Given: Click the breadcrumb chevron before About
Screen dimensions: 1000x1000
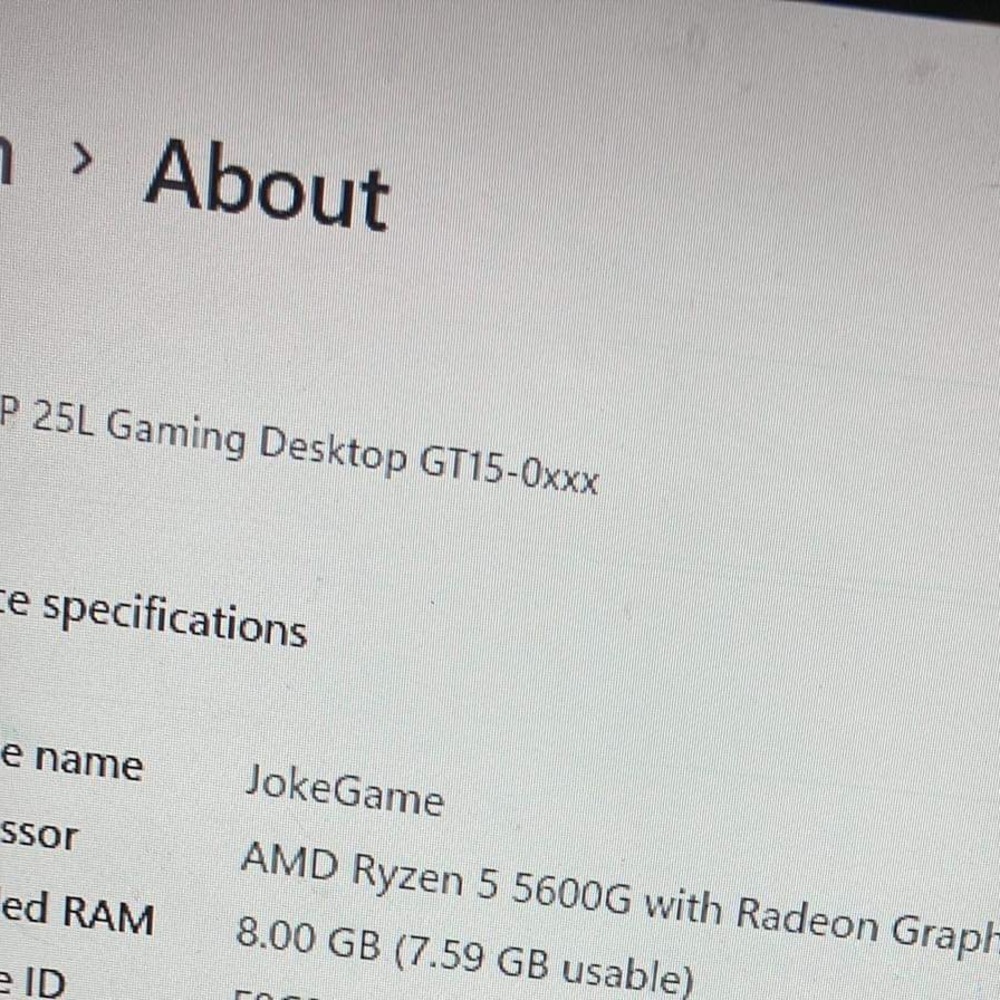Looking at the screenshot, I should (x=82, y=158).
